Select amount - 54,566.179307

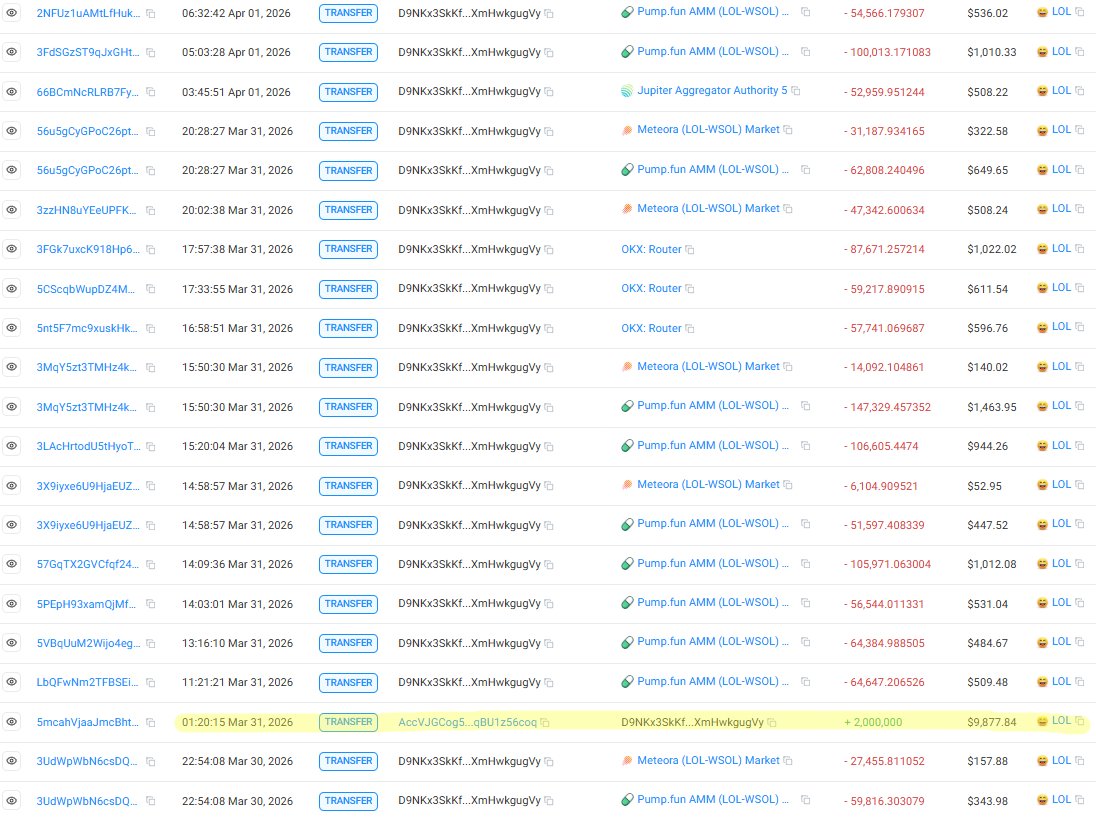(884, 13)
